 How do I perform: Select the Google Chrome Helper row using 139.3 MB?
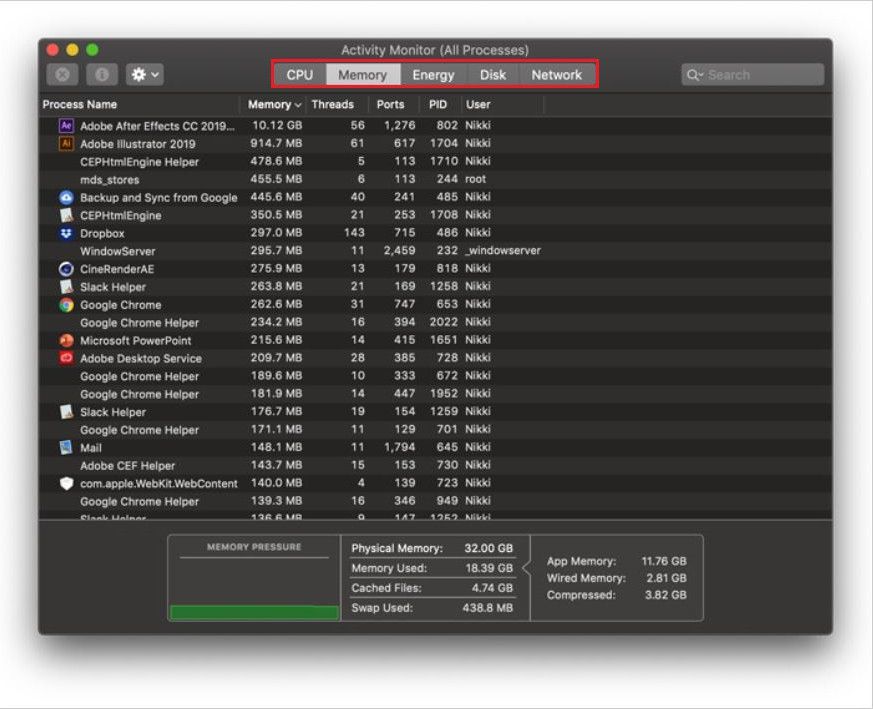(x=435, y=501)
